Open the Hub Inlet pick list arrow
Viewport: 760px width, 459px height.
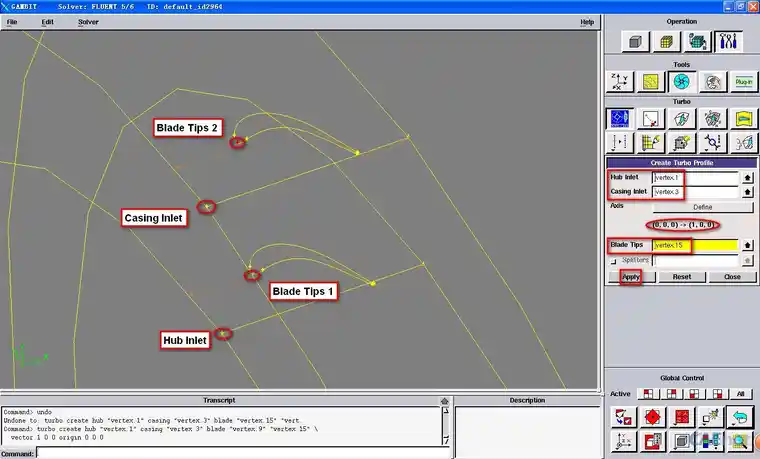[747, 177]
